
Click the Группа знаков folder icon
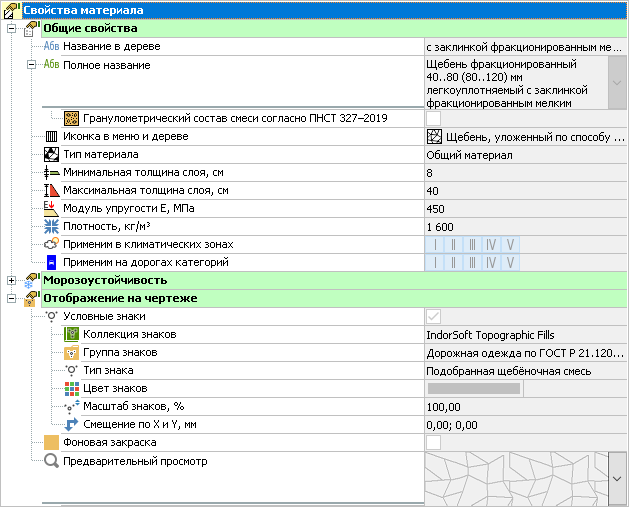71,352
